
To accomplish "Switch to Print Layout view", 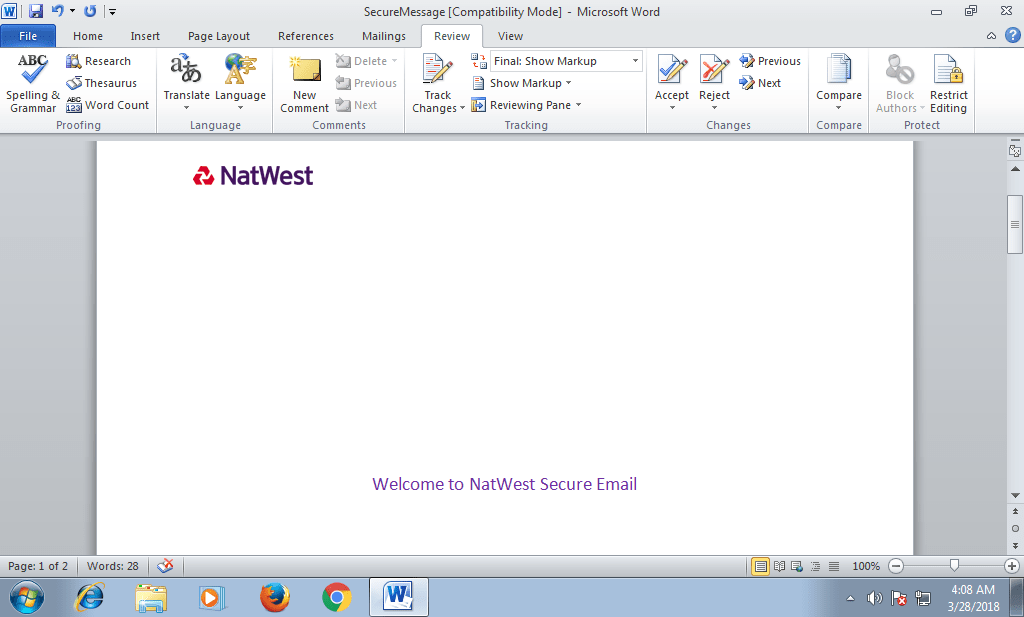I will [760, 566].
